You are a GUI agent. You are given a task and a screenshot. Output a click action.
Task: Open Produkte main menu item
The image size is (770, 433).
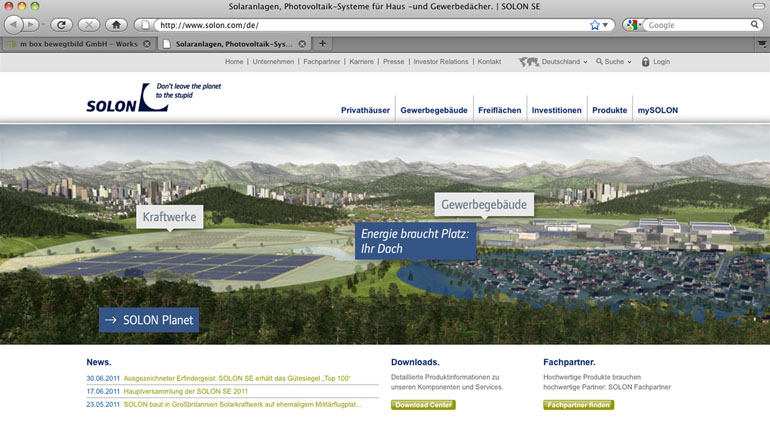click(x=609, y=110)
